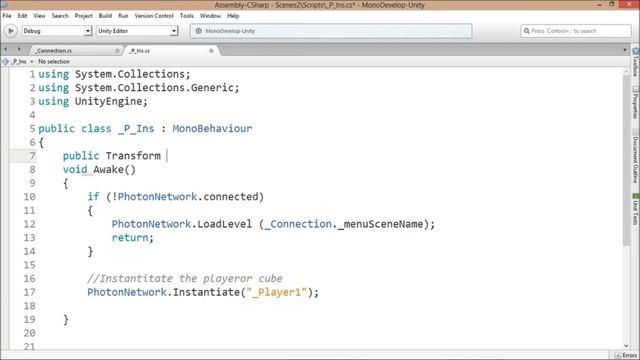The image size is (640, 360).
Task: Go to previous document with left tab arrow
Action: click(6, 49)
